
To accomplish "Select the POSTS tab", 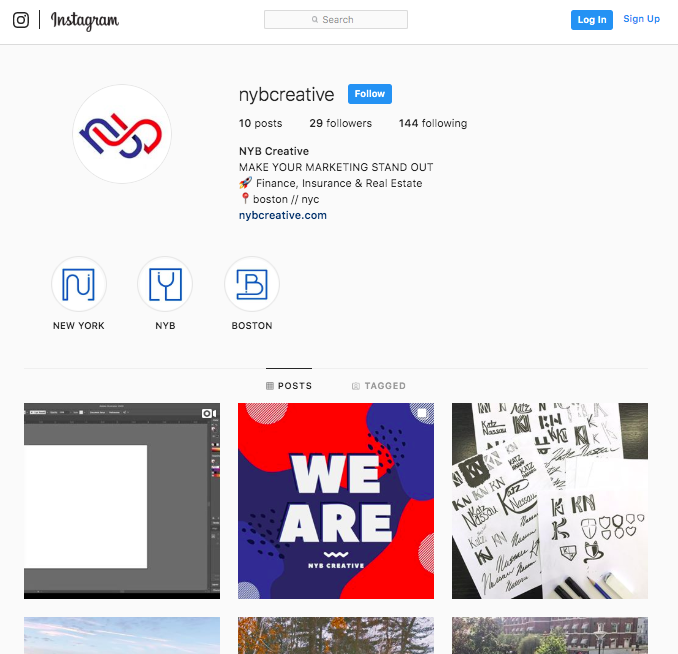I will 289,385.
